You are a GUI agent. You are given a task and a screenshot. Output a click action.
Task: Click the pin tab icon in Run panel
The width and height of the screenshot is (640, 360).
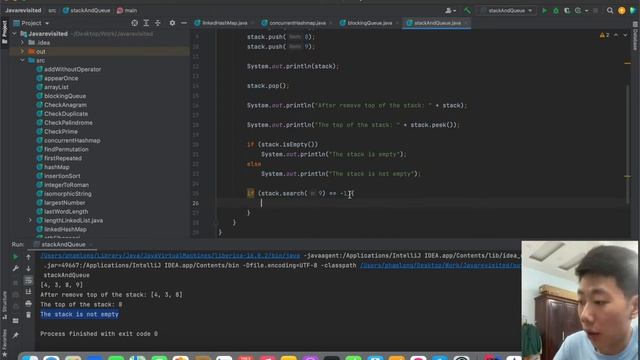pyautogui.click(x=16, y=336)
